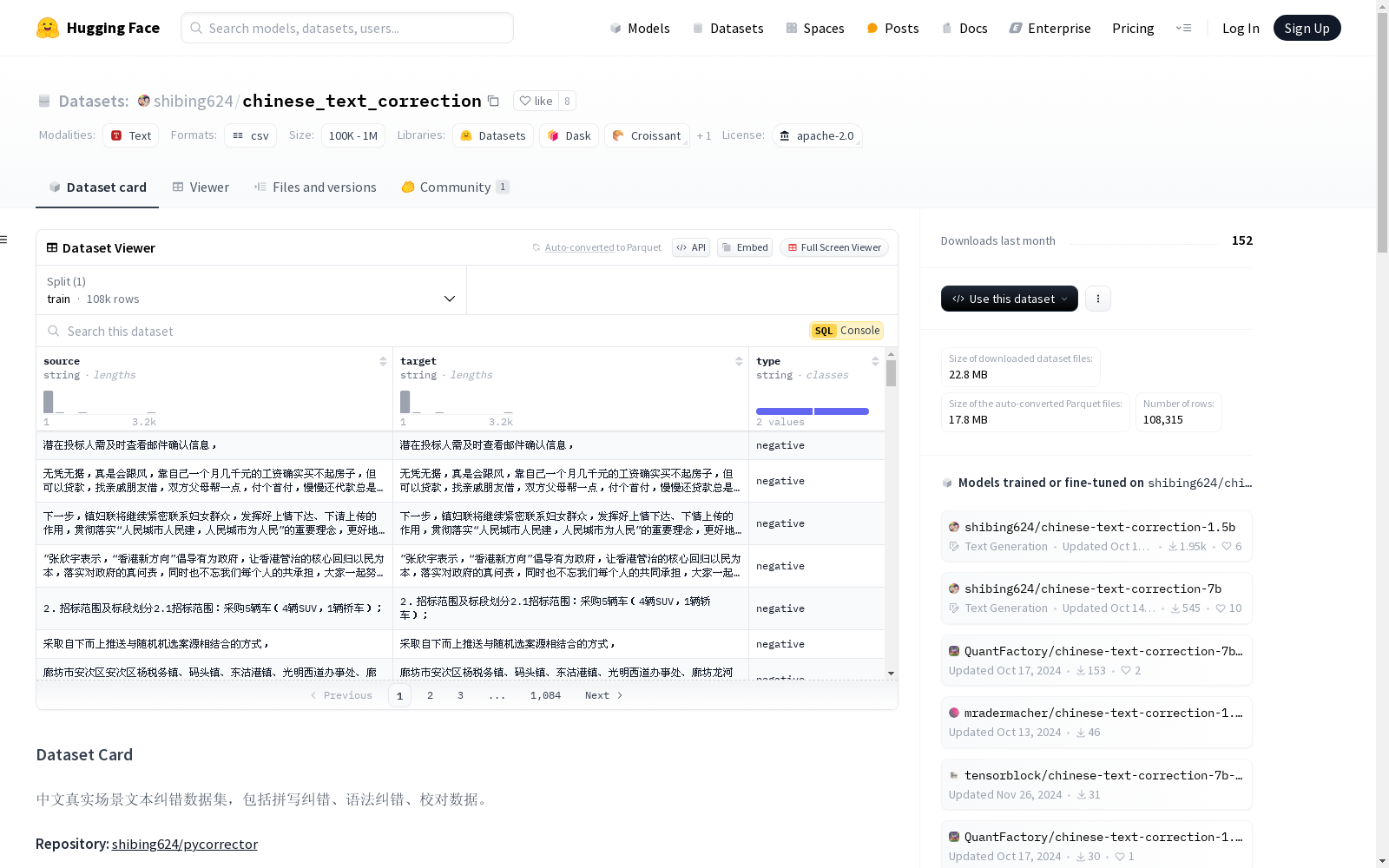Open the left sidebar hamburger icon
The height and width of the screenshot is (868, 1389).
[x=4, y=240]
